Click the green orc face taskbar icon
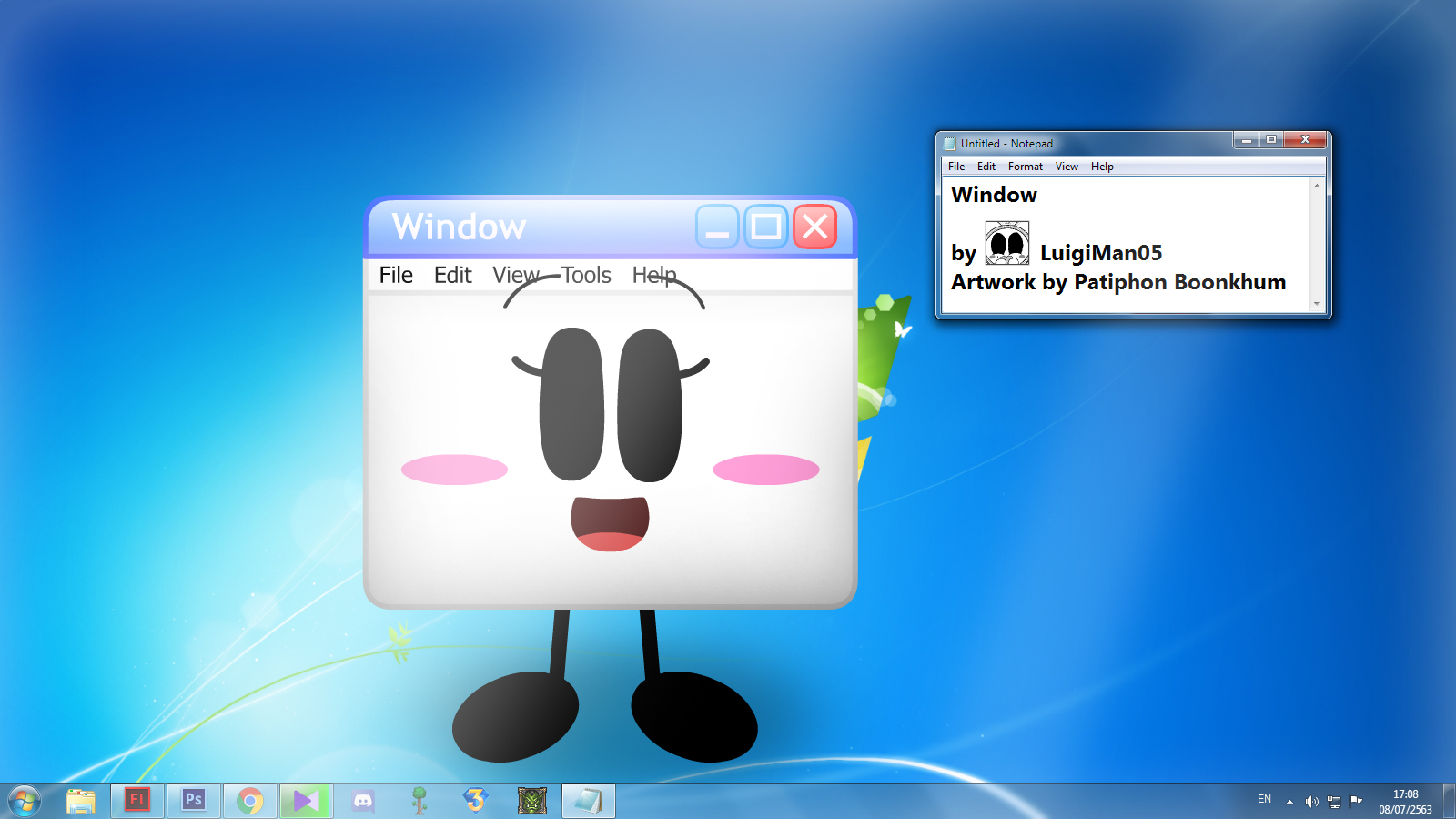 (532, 801)
